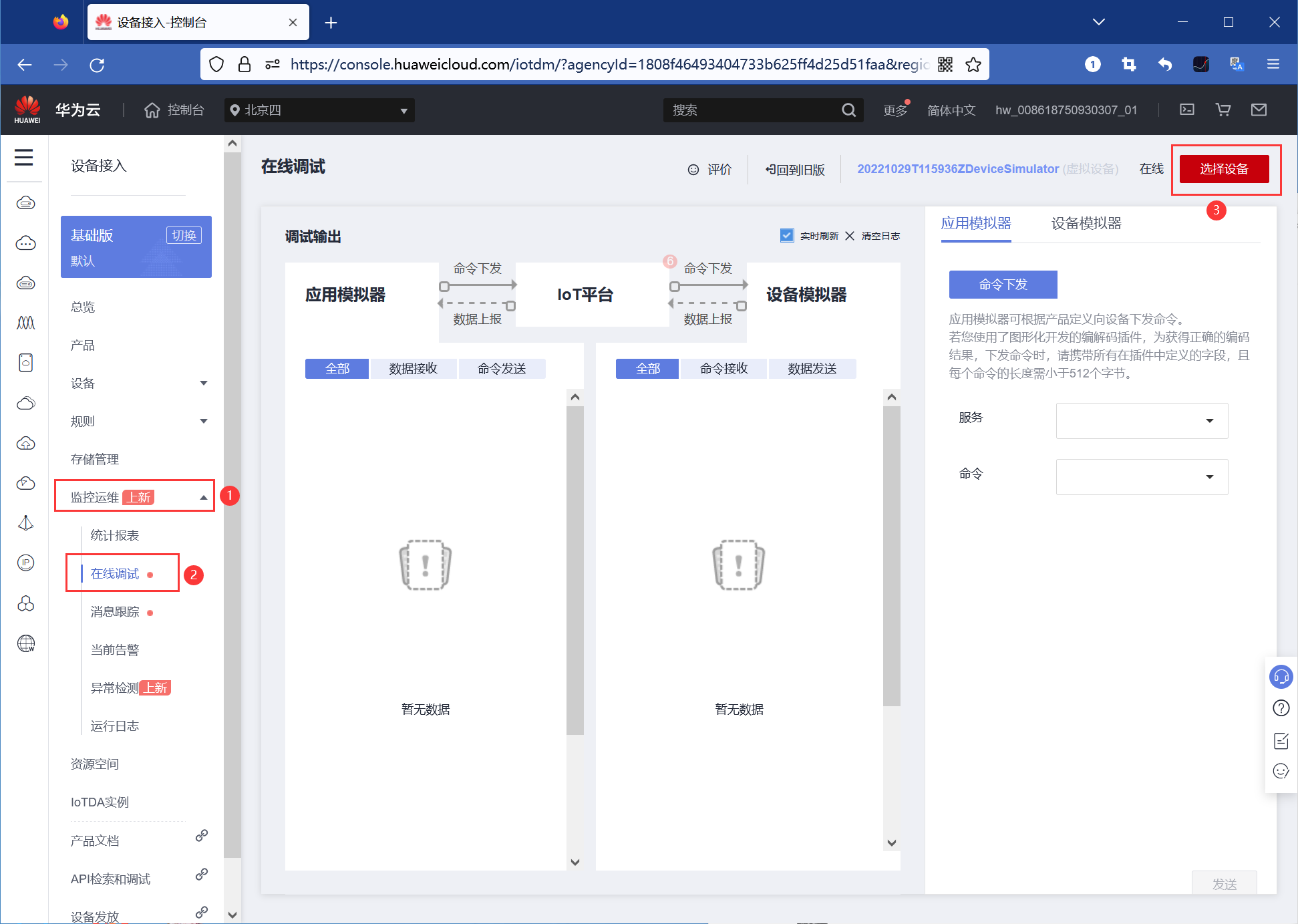The height and width of the screenshot is (924, 1298).
Task: Open the customer service headset icon
Action: [x=1281, y=676]
